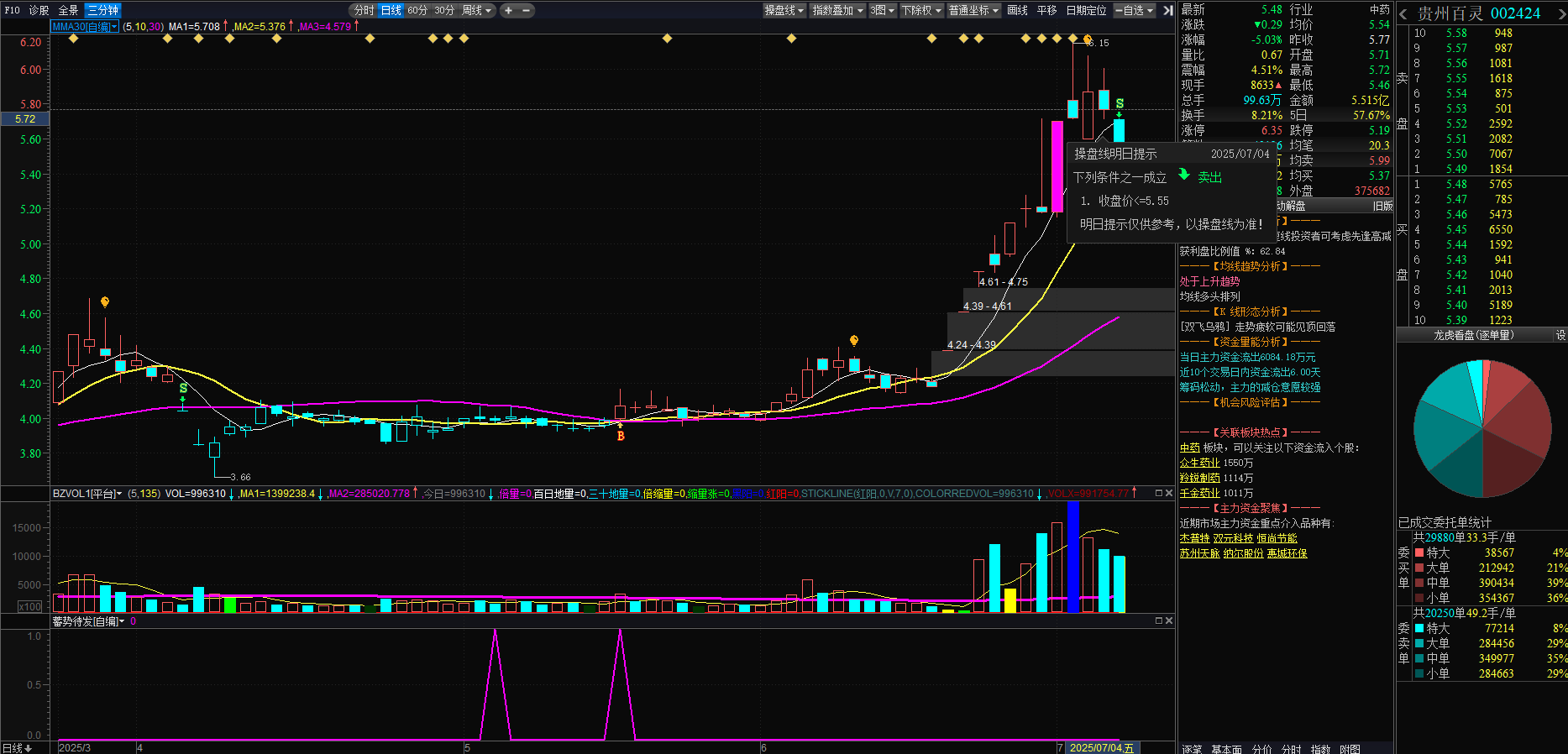This screenshot has height=754, width=1568.
Task: Switch to the 30分 period
Action: click(444, 10)
